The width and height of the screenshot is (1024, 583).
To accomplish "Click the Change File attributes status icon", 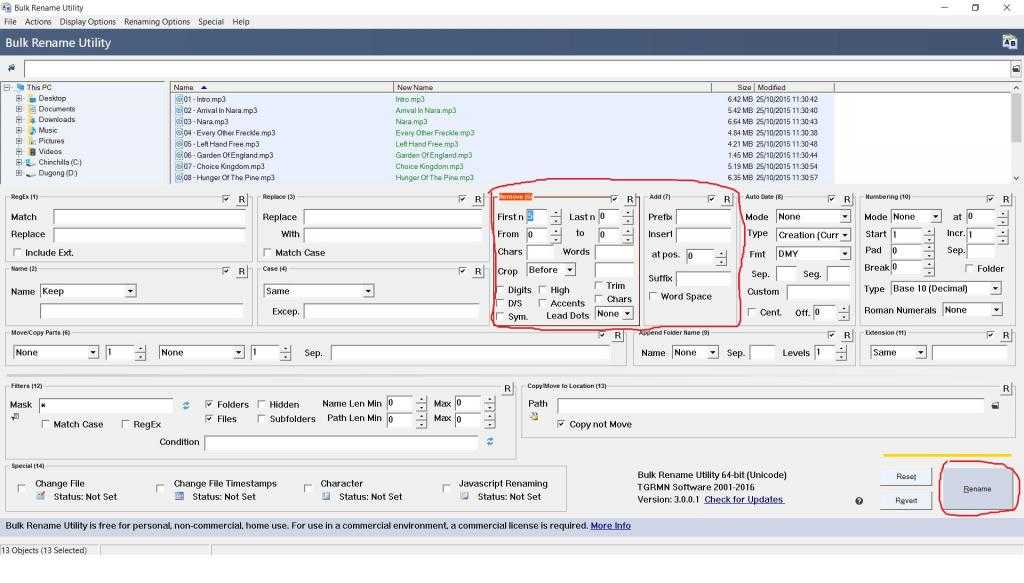I will tap(41, 496).
